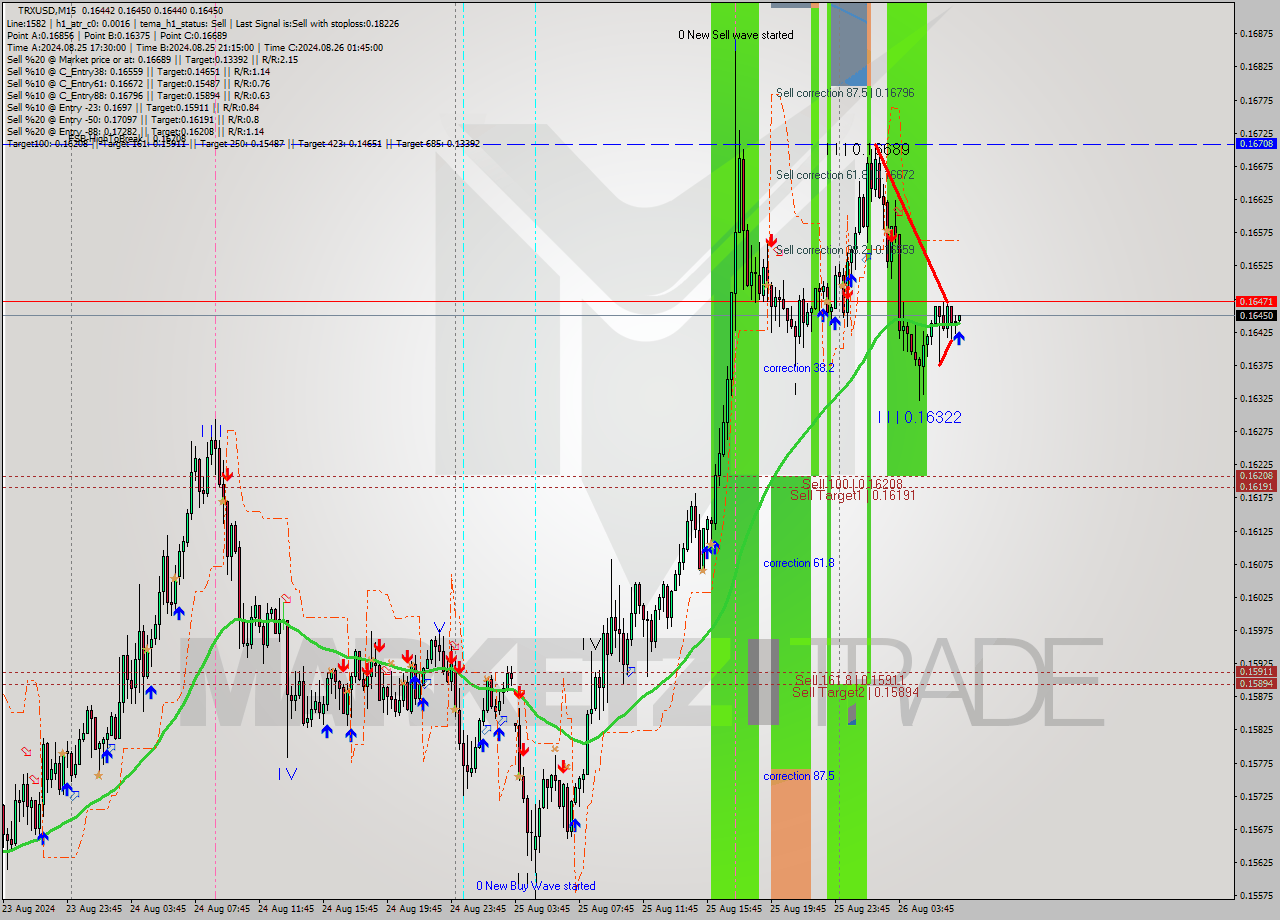Click the '23 Aug 2024' time axis label
The height and width of the screenshot is (920, 1280).
pyautogui.click(x=28, y=910)
